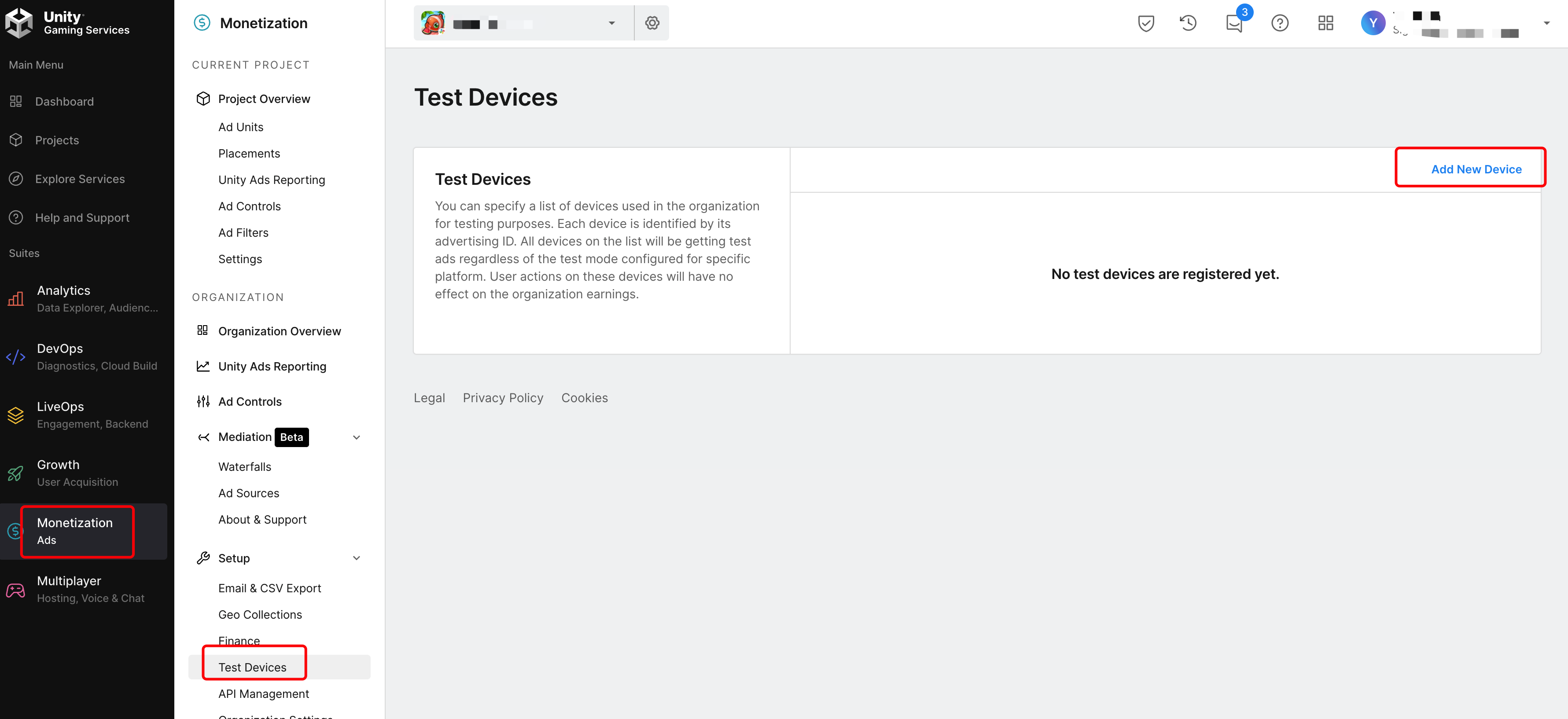The image size is (1568, 719).
Task: Open About & Support item
Action: (x=262, y=519)
